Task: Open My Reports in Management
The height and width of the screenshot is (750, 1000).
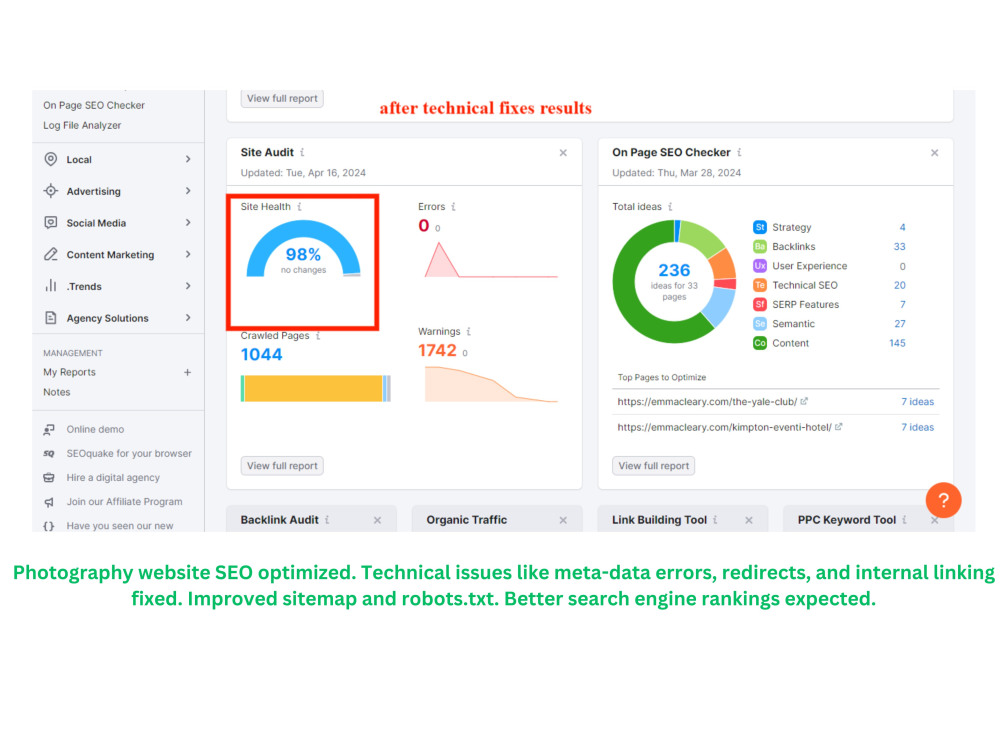Action: coord(70,372)
